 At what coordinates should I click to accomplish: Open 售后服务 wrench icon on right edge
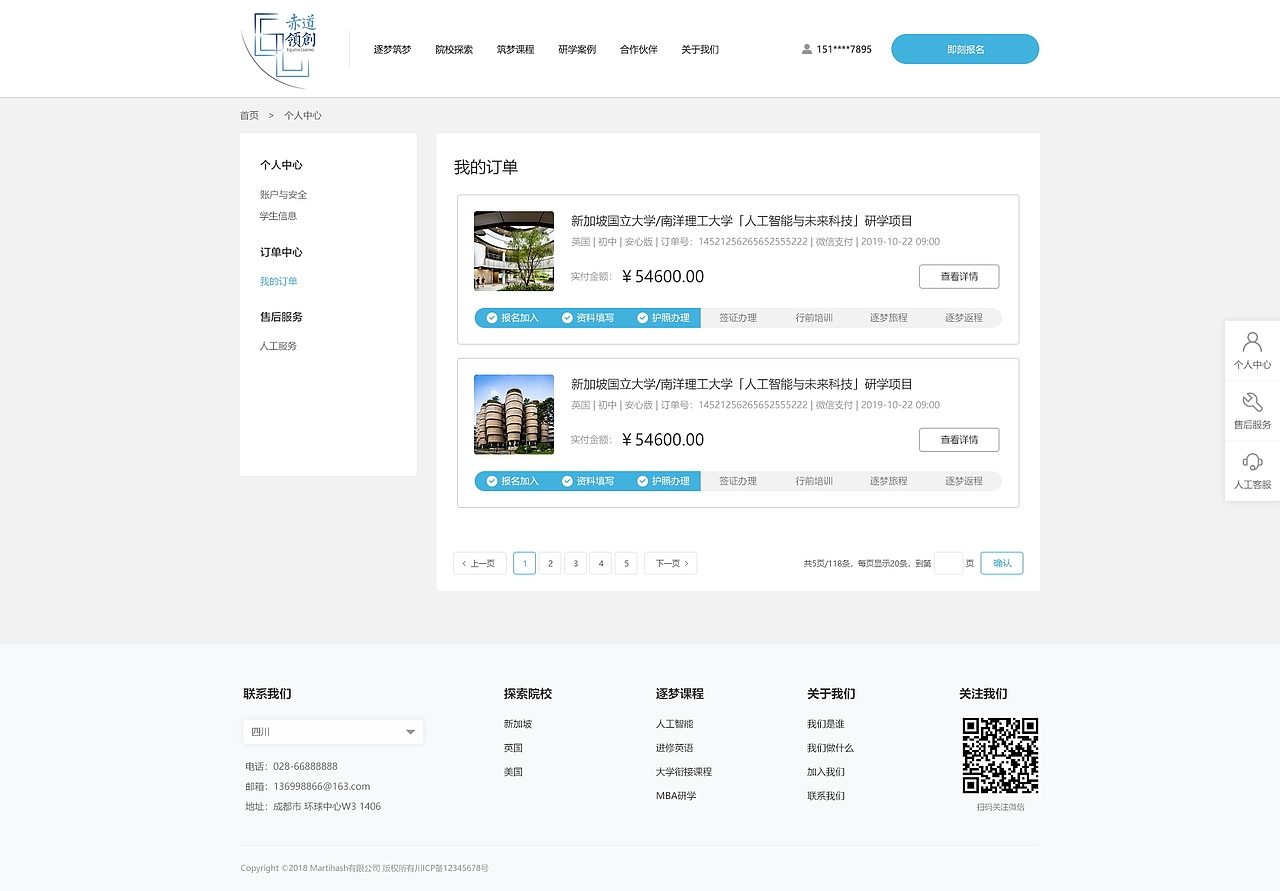(x=1252, y=402)
